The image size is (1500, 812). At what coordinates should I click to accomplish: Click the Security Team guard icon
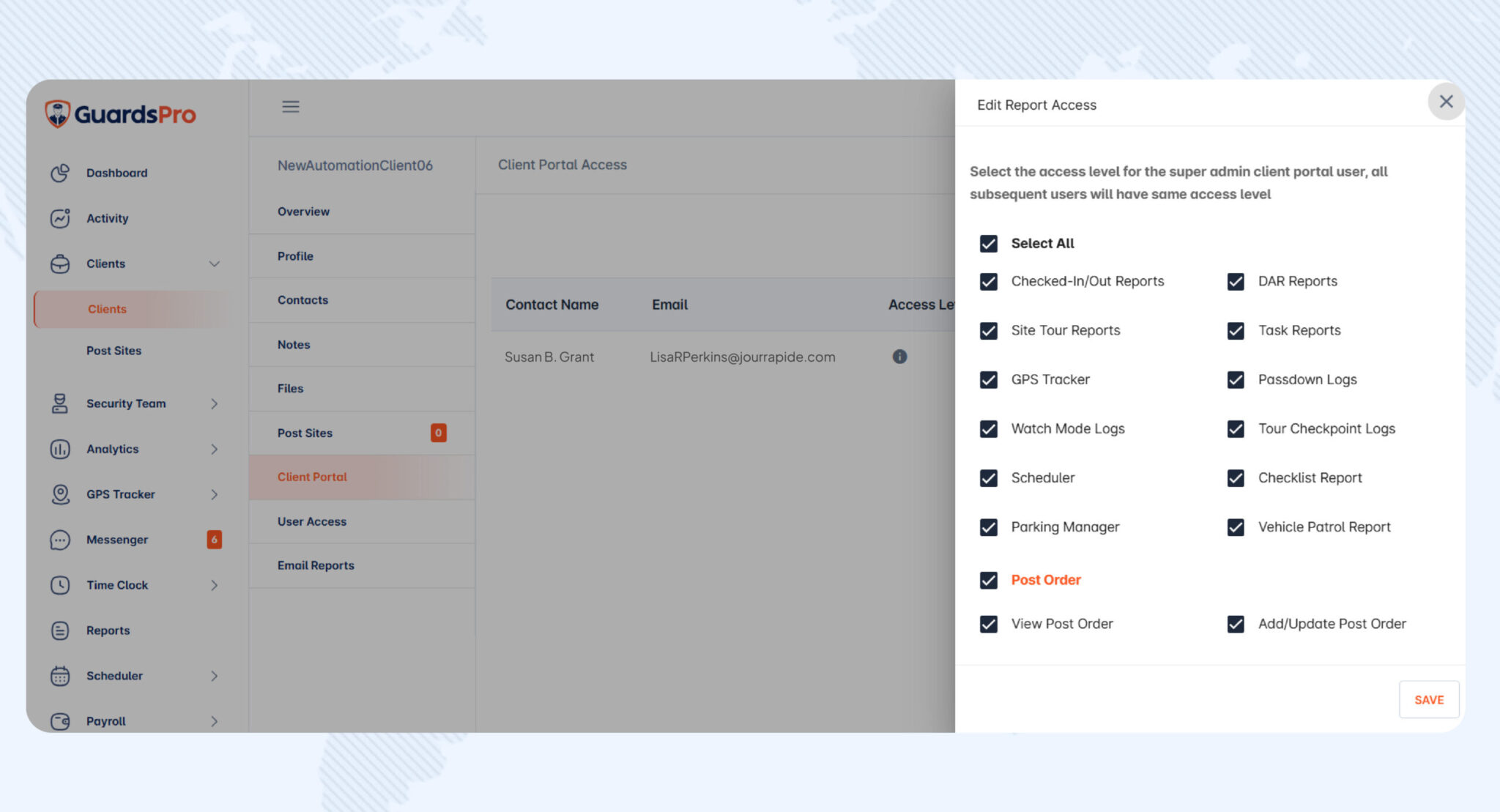pos(60,403)
